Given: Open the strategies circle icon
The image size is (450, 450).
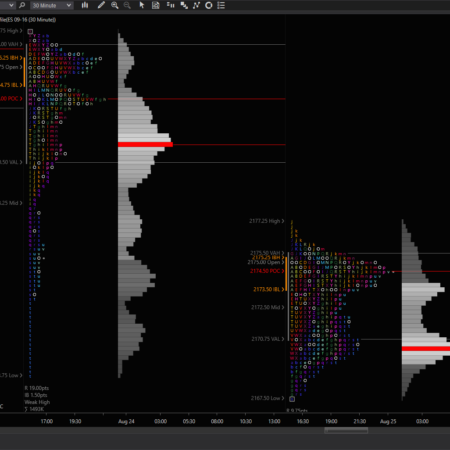Looking at the screenshot, I should point(209,5).
